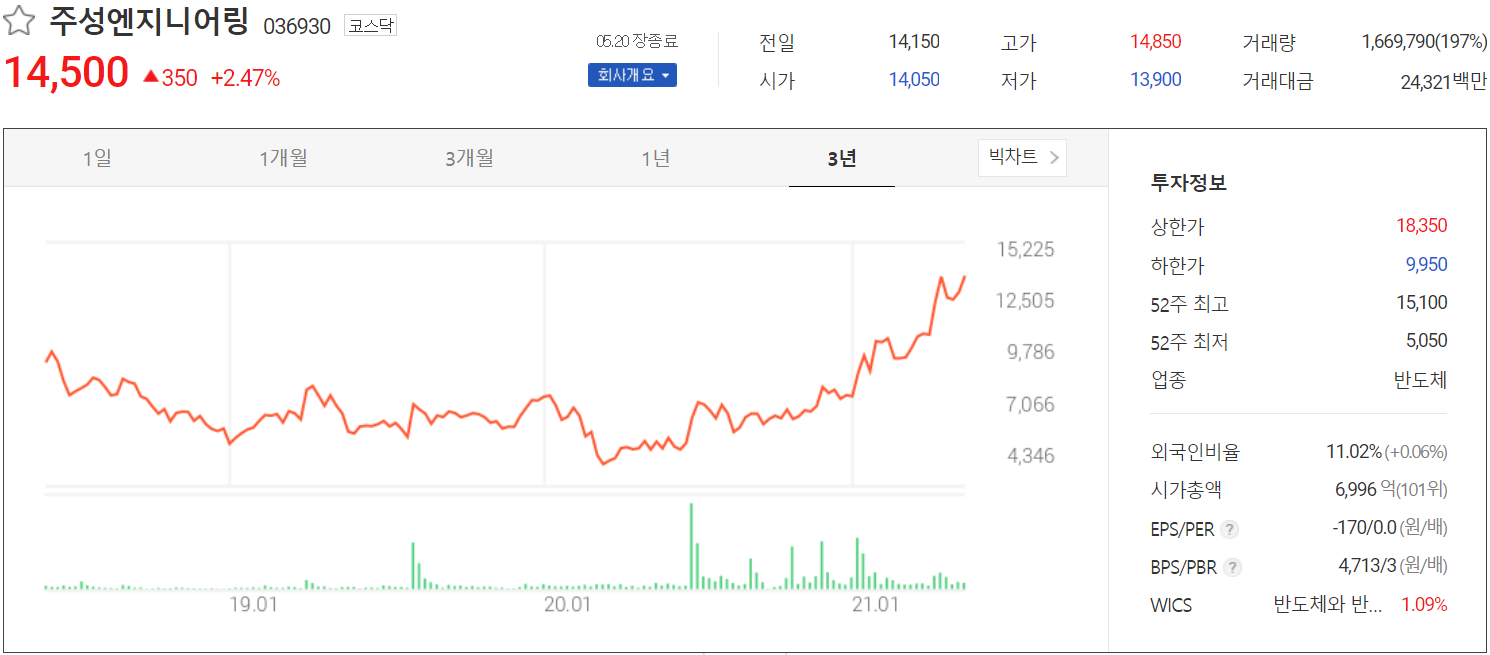Click the 저가 value 13,900
Image resolution: width=1490 pixels, height=655 pixels.
[x=1156, y=80]
